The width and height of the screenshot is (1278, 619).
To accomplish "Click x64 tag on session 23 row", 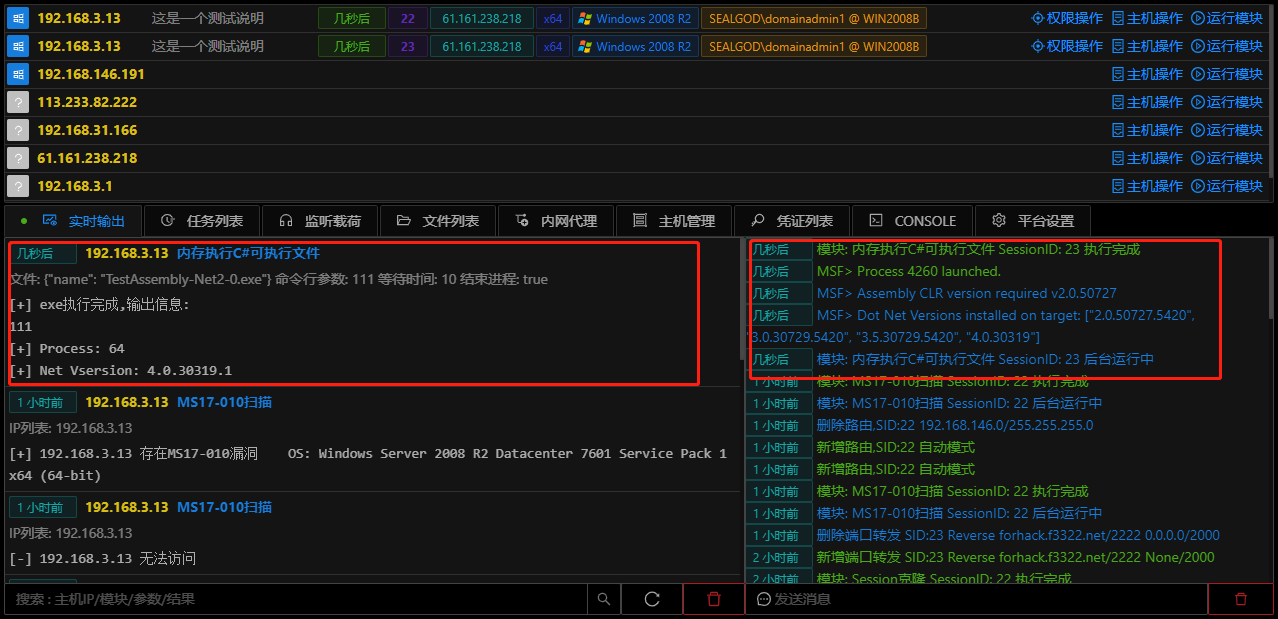I will click(552, 46).
